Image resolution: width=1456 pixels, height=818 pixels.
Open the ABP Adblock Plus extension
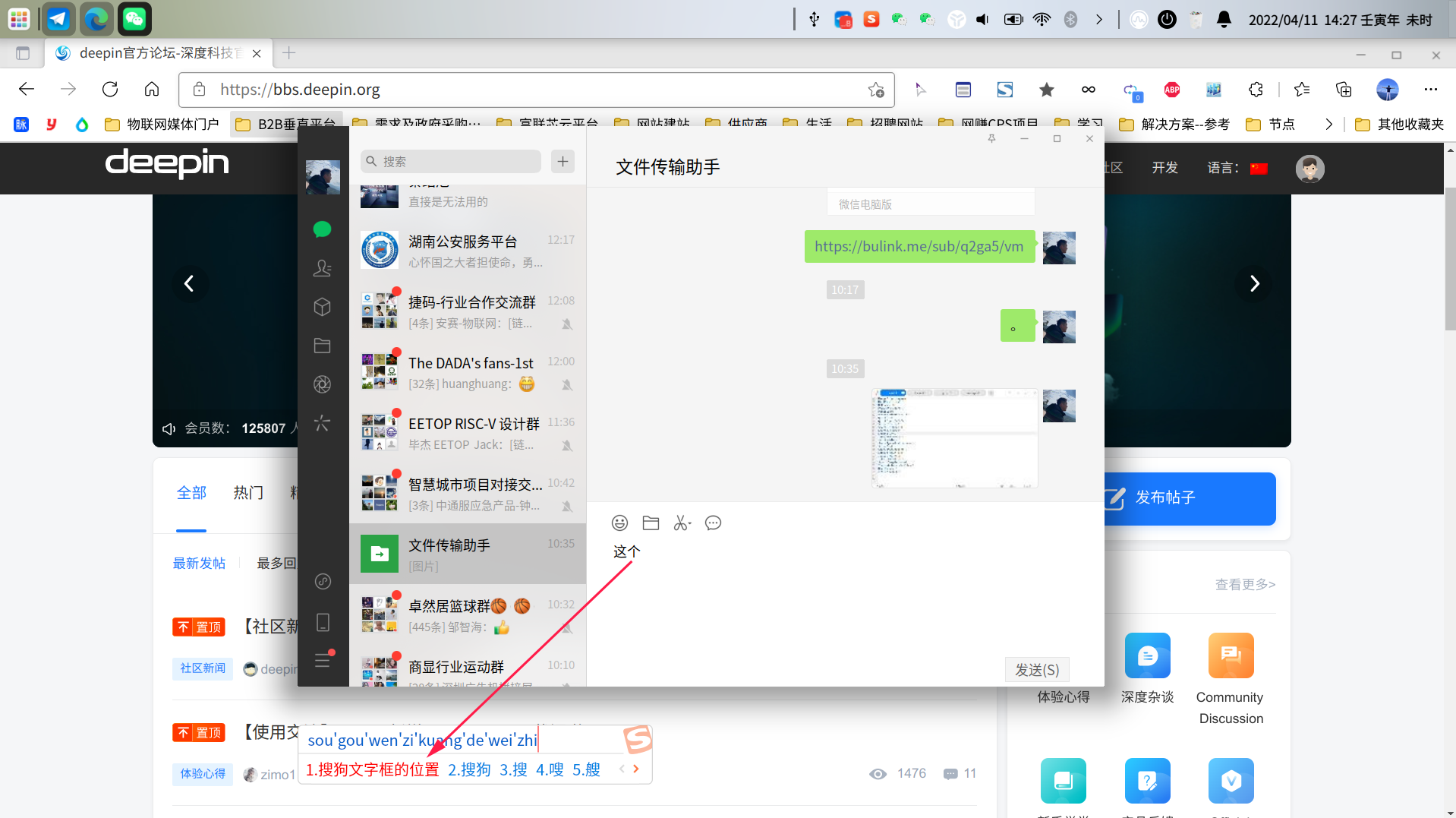click(x=1172, y=90)
